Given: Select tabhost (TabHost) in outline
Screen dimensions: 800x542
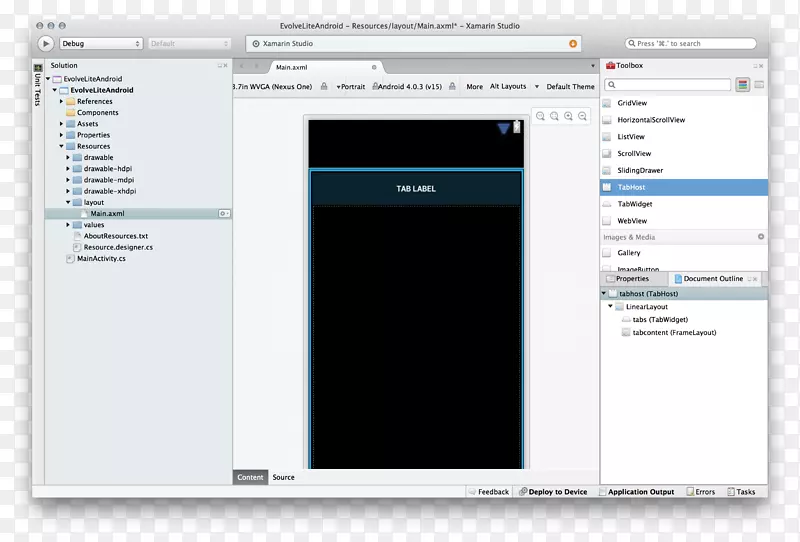Looking at the screenshot, I should tap(684, 294).
